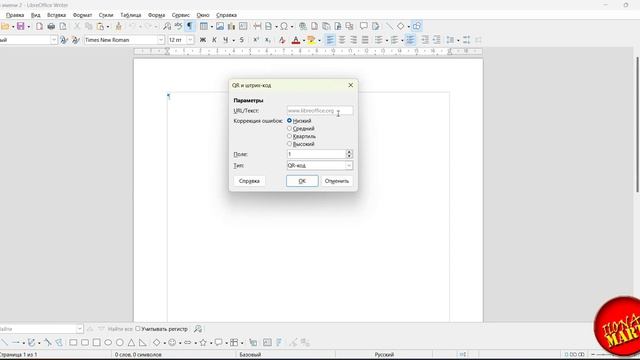The width and height of the screenshot is (640, 360).
Task: Click the Save document icon
Action: click(20, 27)
